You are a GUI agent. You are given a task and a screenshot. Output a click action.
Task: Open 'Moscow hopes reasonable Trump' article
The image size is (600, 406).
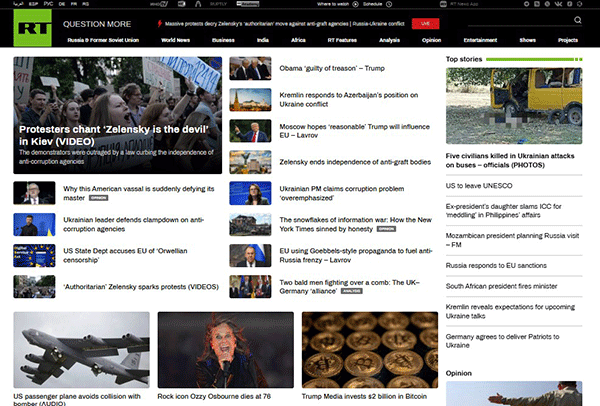(354, 131)
